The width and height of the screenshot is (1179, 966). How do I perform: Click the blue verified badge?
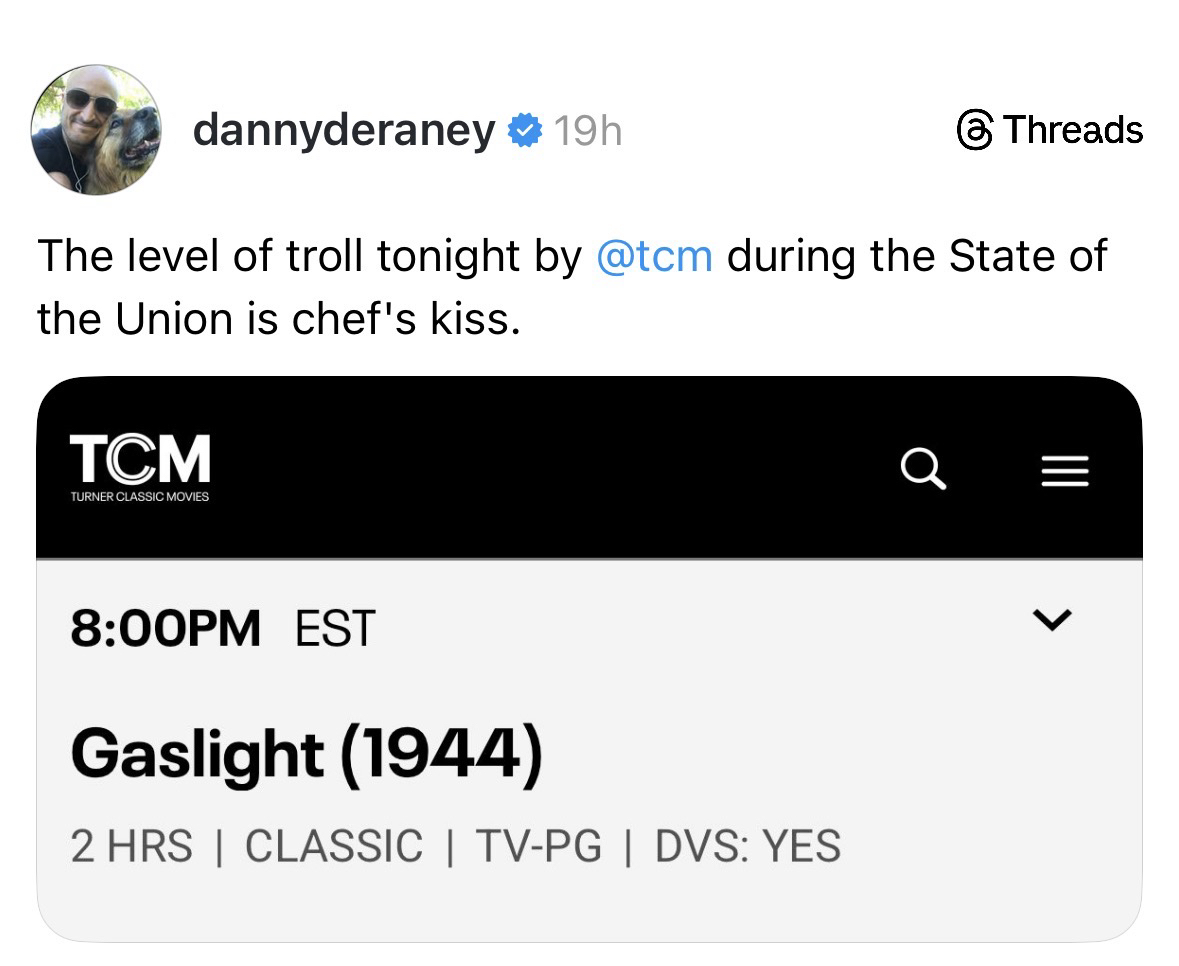point(524,130)
